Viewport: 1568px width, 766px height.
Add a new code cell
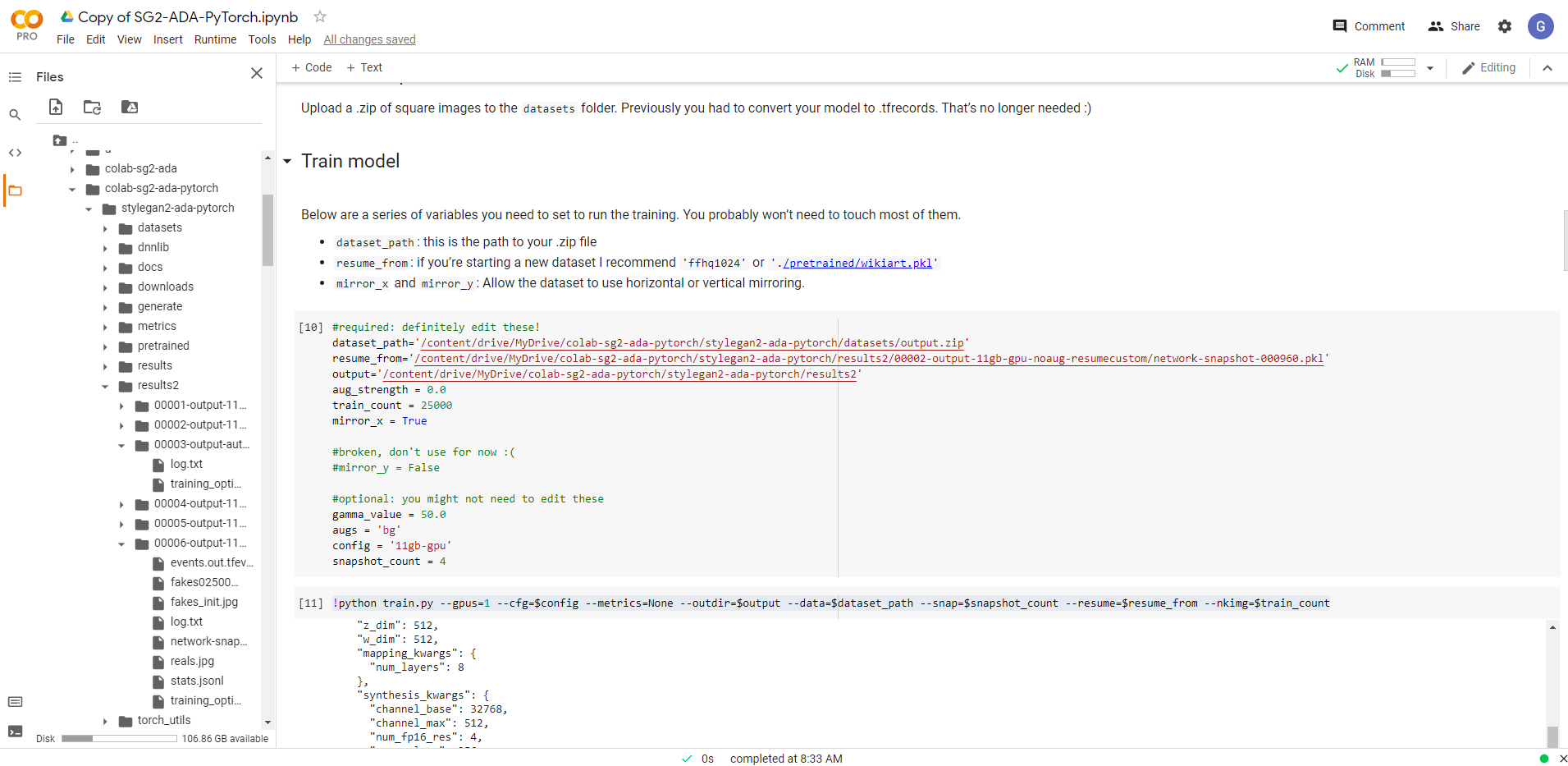tap(311, 67)
